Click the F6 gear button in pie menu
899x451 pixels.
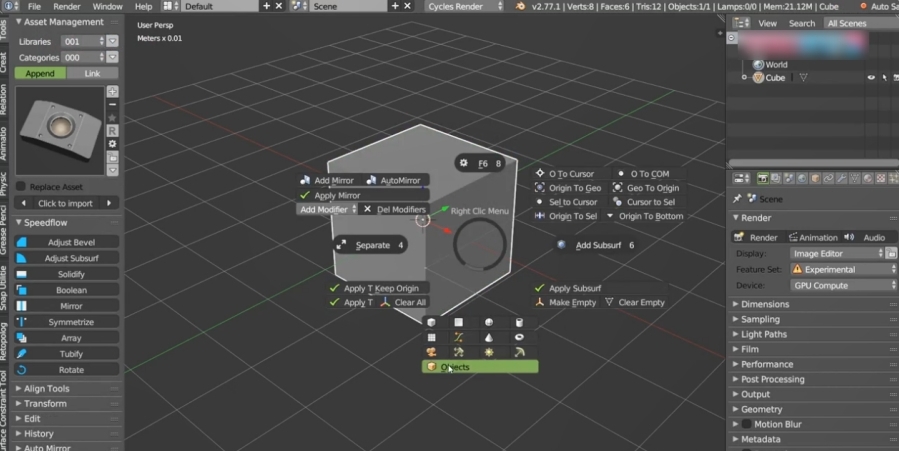coord(480,163)
